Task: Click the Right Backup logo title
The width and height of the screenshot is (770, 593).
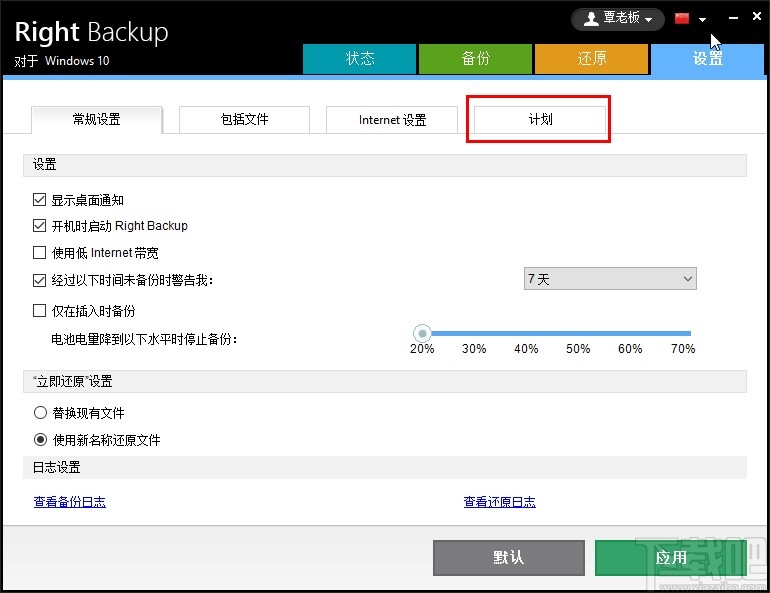Action: pos(91,32)
